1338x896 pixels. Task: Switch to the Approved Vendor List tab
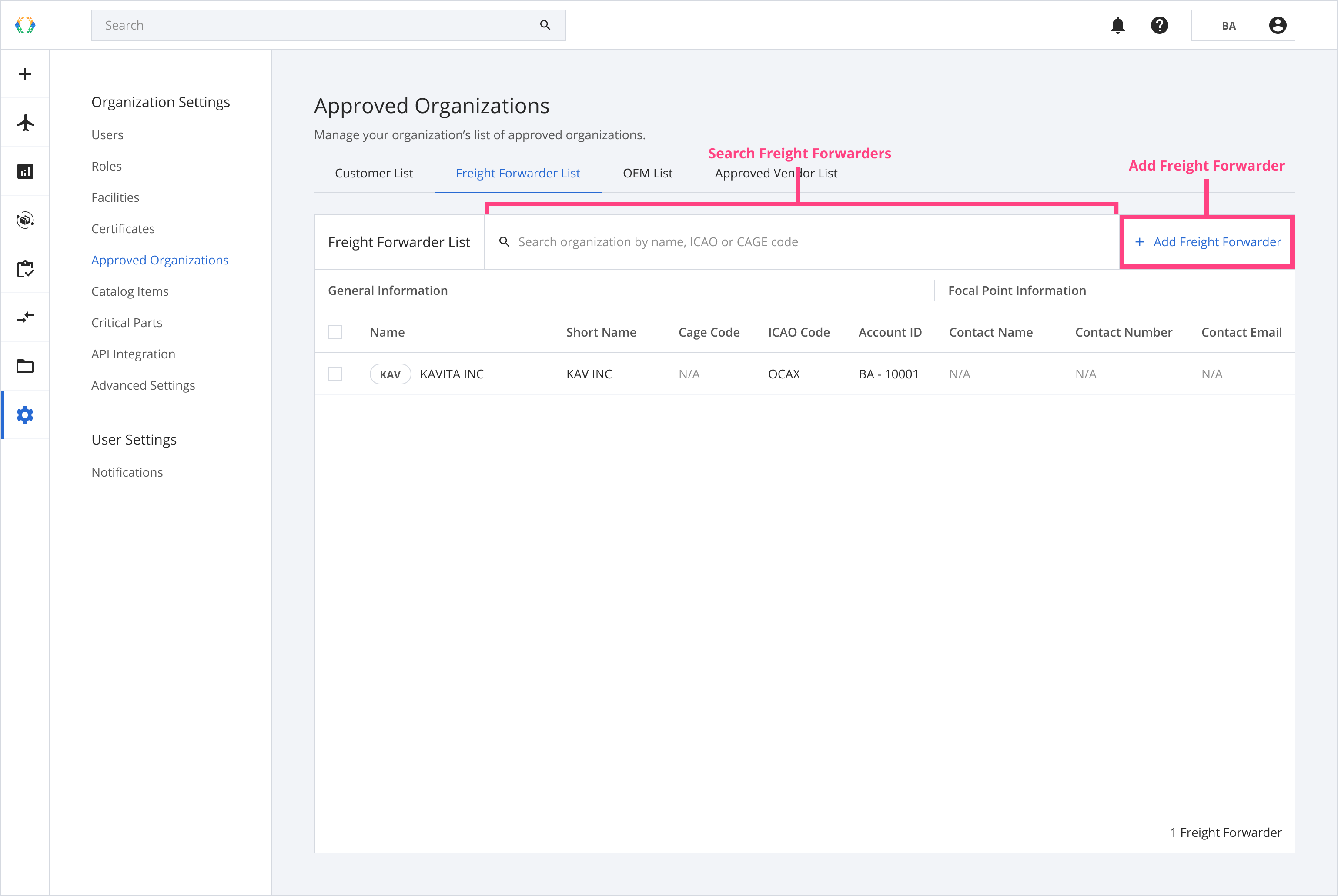click(x=776, y=173)
